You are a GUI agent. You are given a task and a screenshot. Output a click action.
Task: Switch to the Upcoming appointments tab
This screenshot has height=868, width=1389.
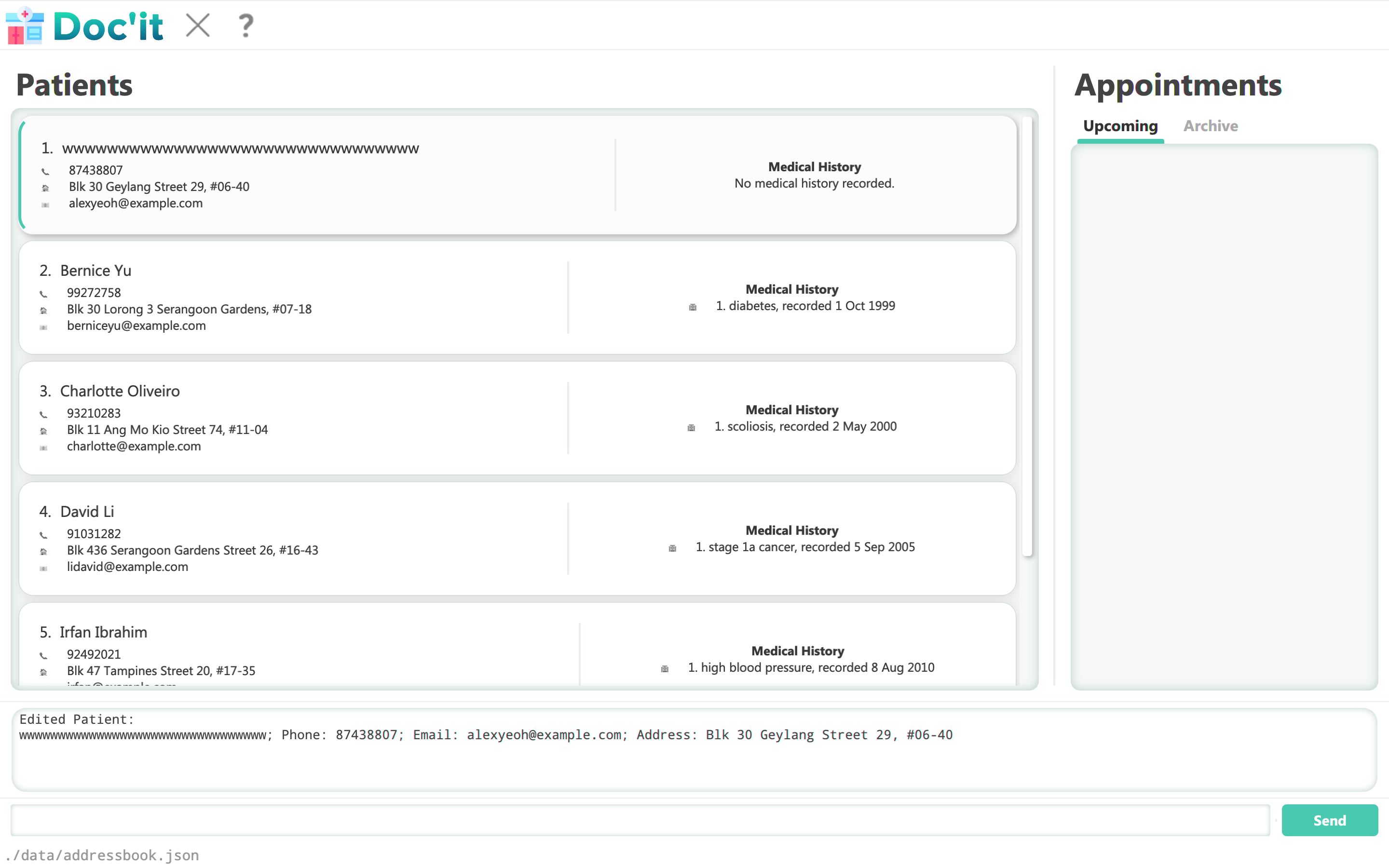click(1120, 126)
